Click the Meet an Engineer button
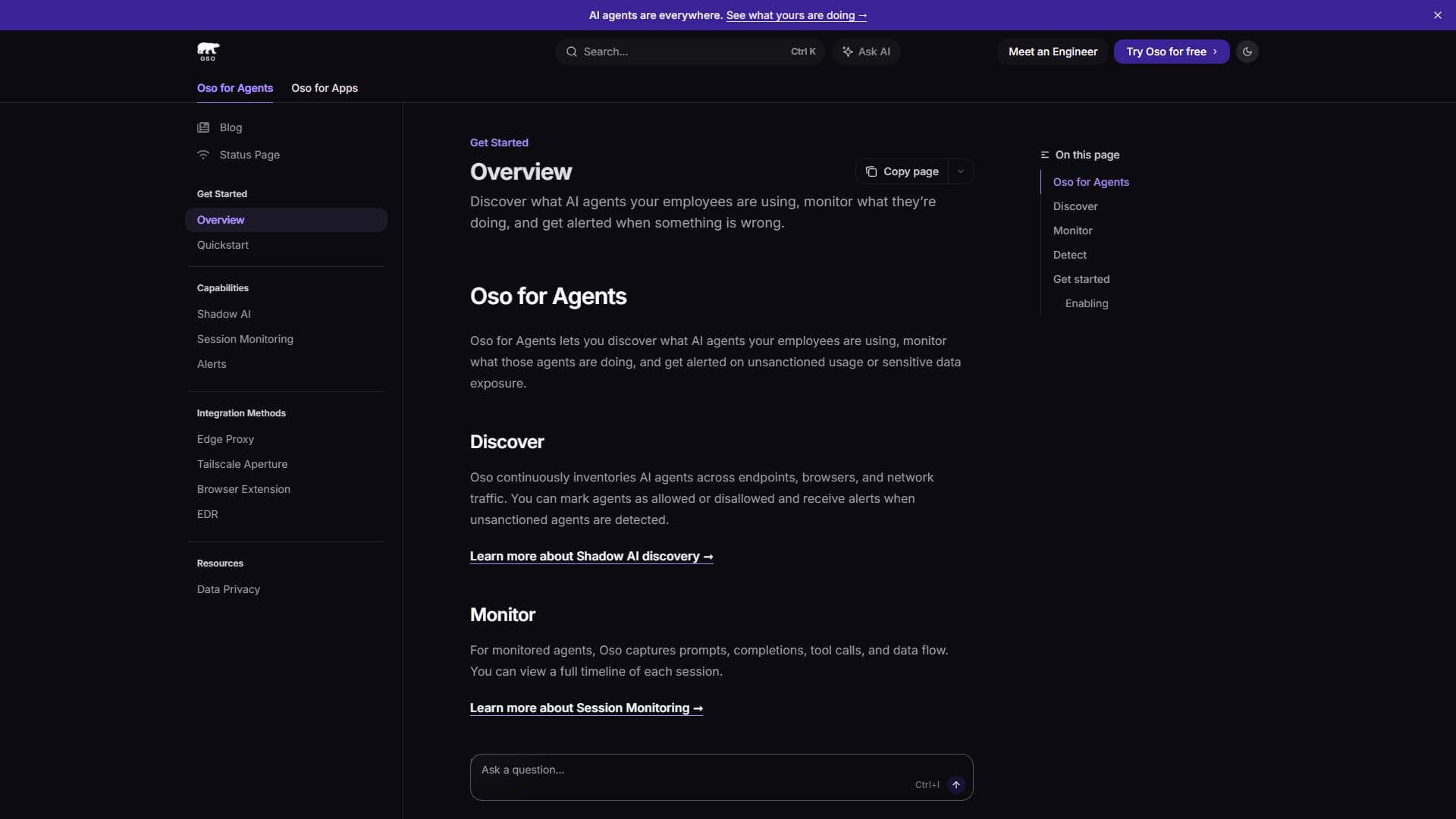 pos(1053,52)
